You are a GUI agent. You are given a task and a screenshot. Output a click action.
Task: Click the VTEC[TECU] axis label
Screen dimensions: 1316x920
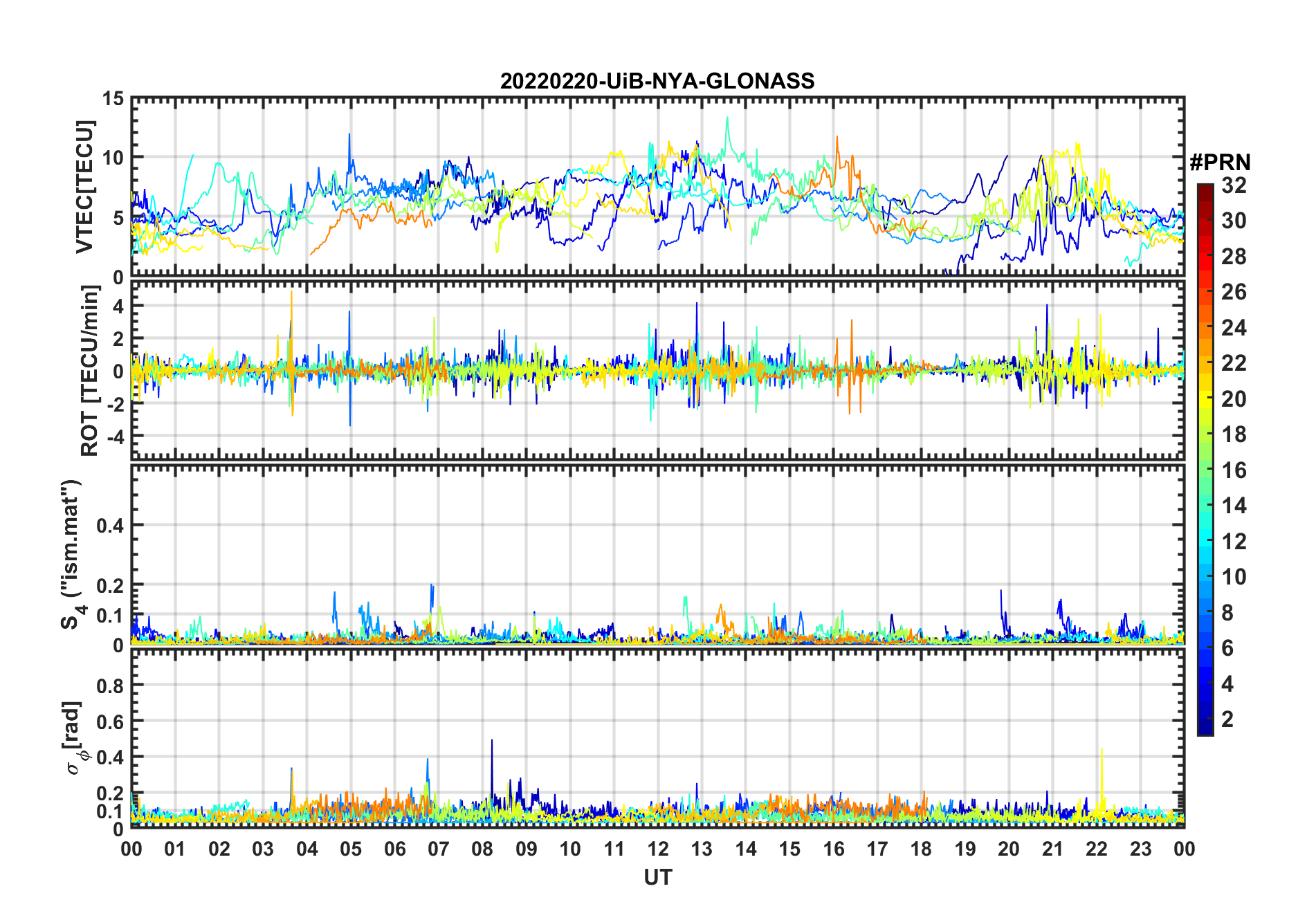click(x=84, y=187)
